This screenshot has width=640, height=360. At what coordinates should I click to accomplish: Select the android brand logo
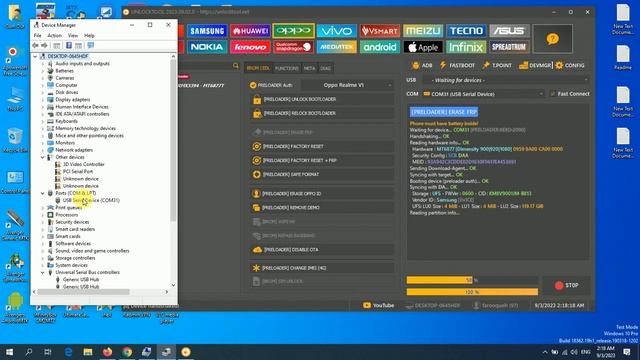coord(380,47)
